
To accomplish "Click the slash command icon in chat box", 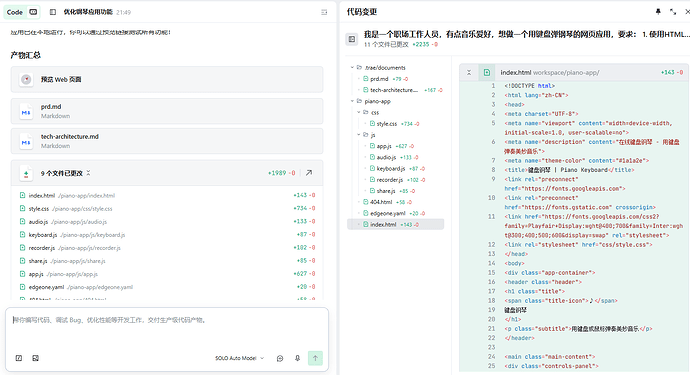I will (19, 358).
